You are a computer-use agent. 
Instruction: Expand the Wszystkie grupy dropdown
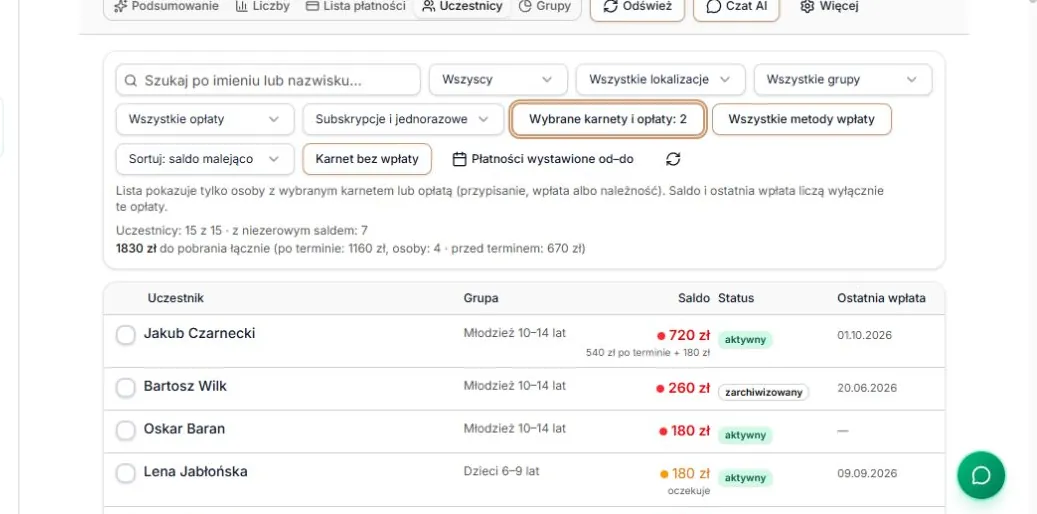843,79
